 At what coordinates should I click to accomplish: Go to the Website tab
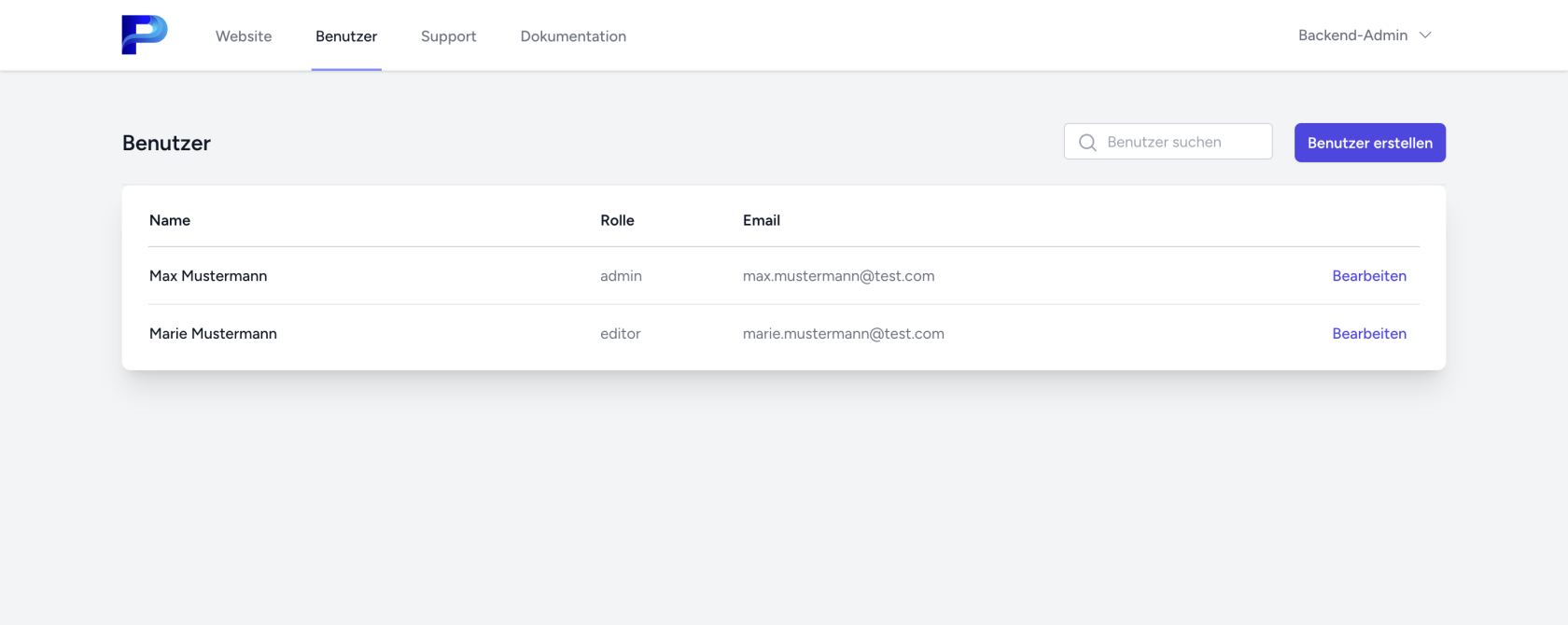[x=244, y=36]
